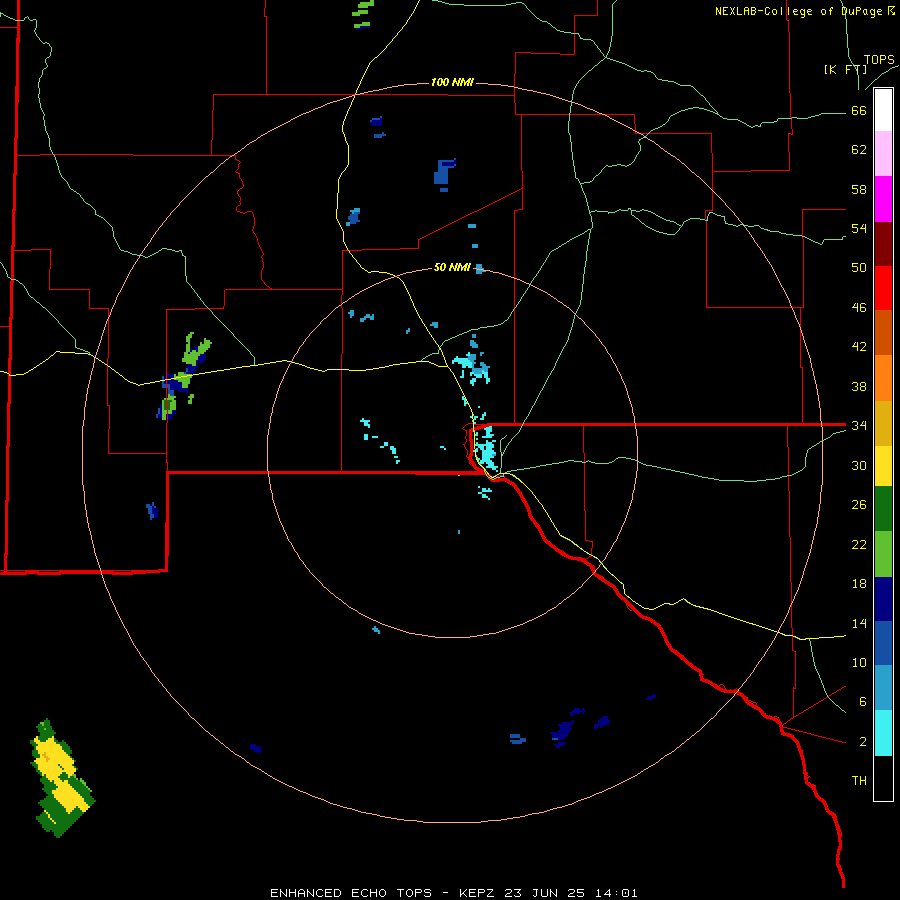Click the large cyan echo at the radar center
The width and height of the screenshot is (900, 900).
pyautogui.click(x=487, y=449)
